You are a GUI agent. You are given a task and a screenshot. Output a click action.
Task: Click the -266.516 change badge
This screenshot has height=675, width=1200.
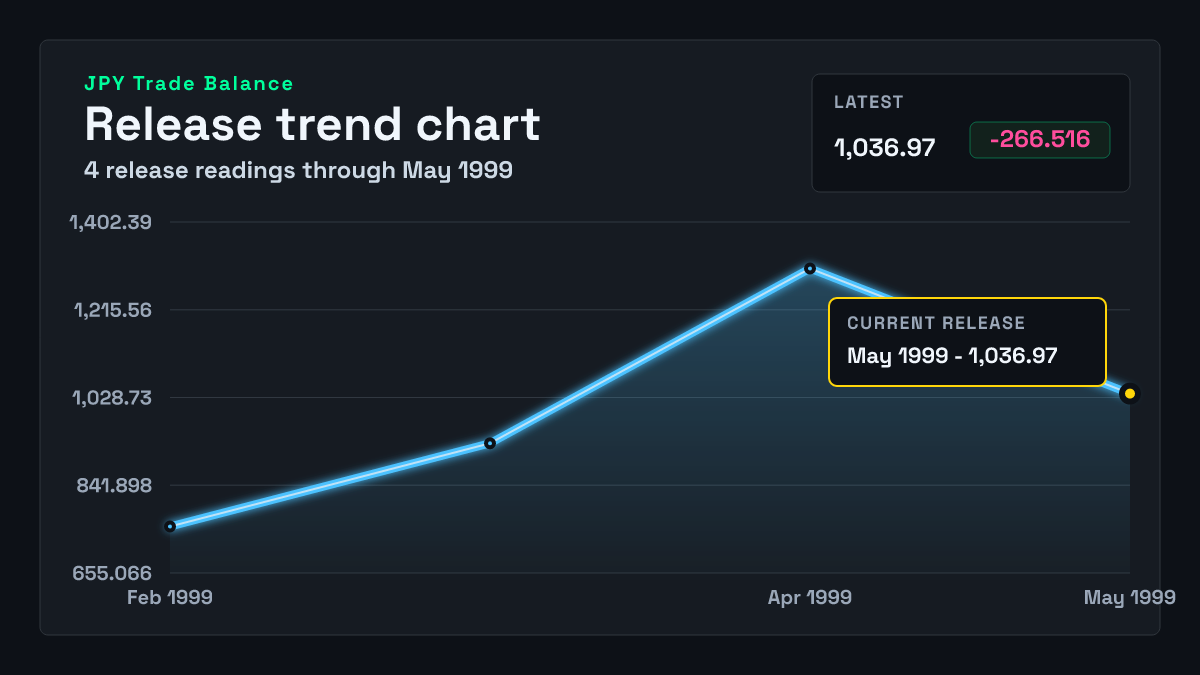(x=1040, y=140)
